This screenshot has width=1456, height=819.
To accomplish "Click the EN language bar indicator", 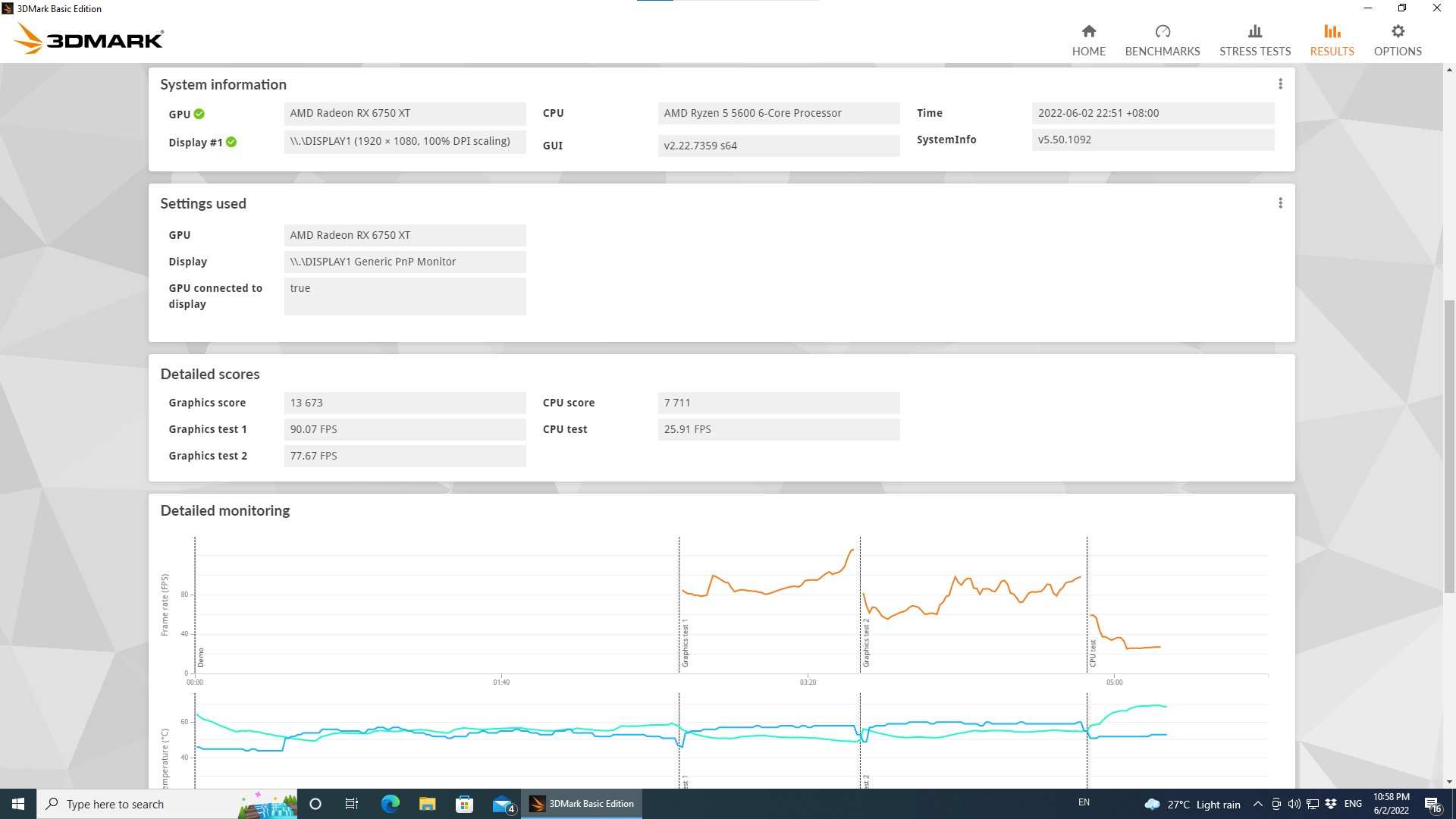I will 1084,802.
